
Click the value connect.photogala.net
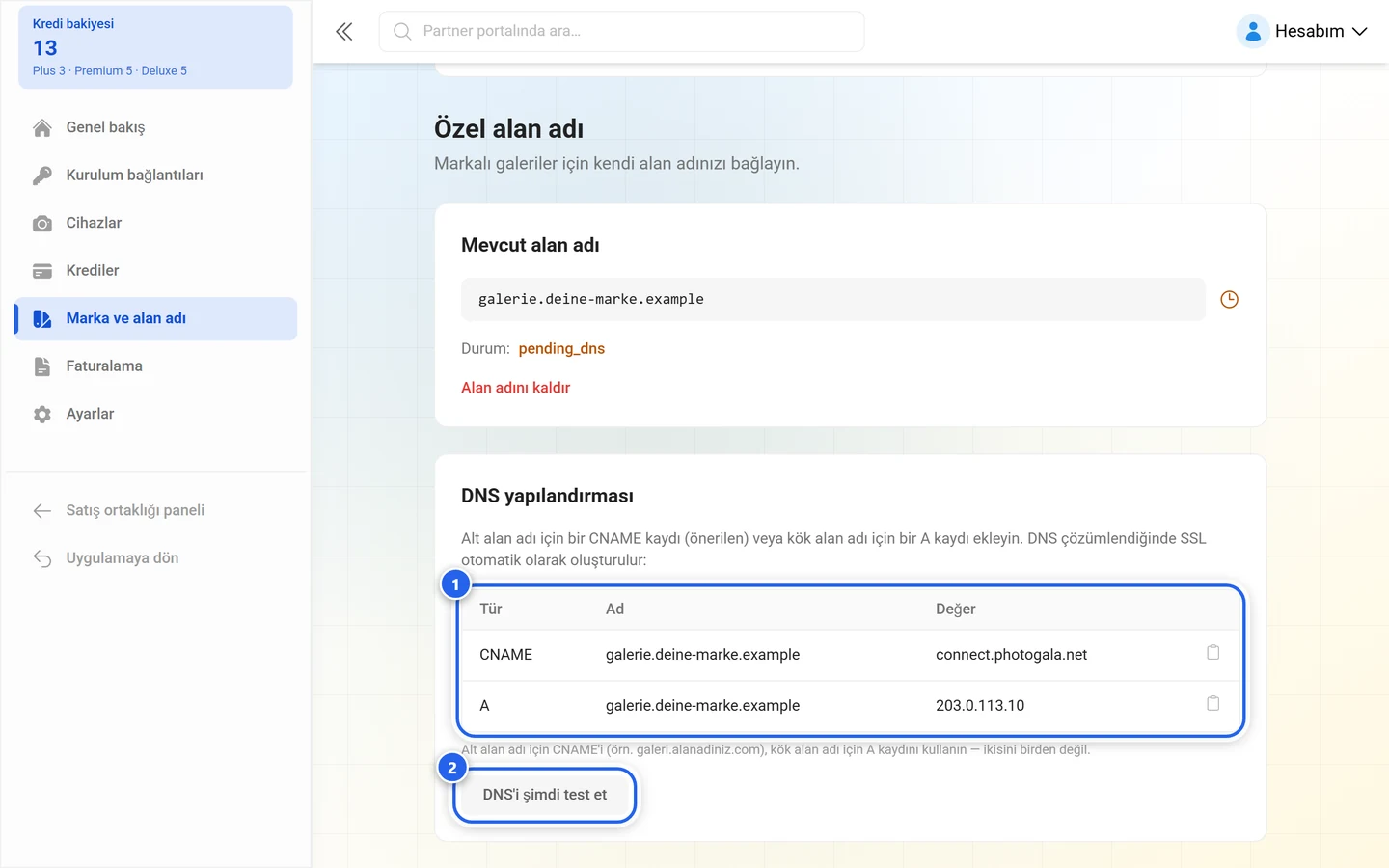tap(1011, 655)
